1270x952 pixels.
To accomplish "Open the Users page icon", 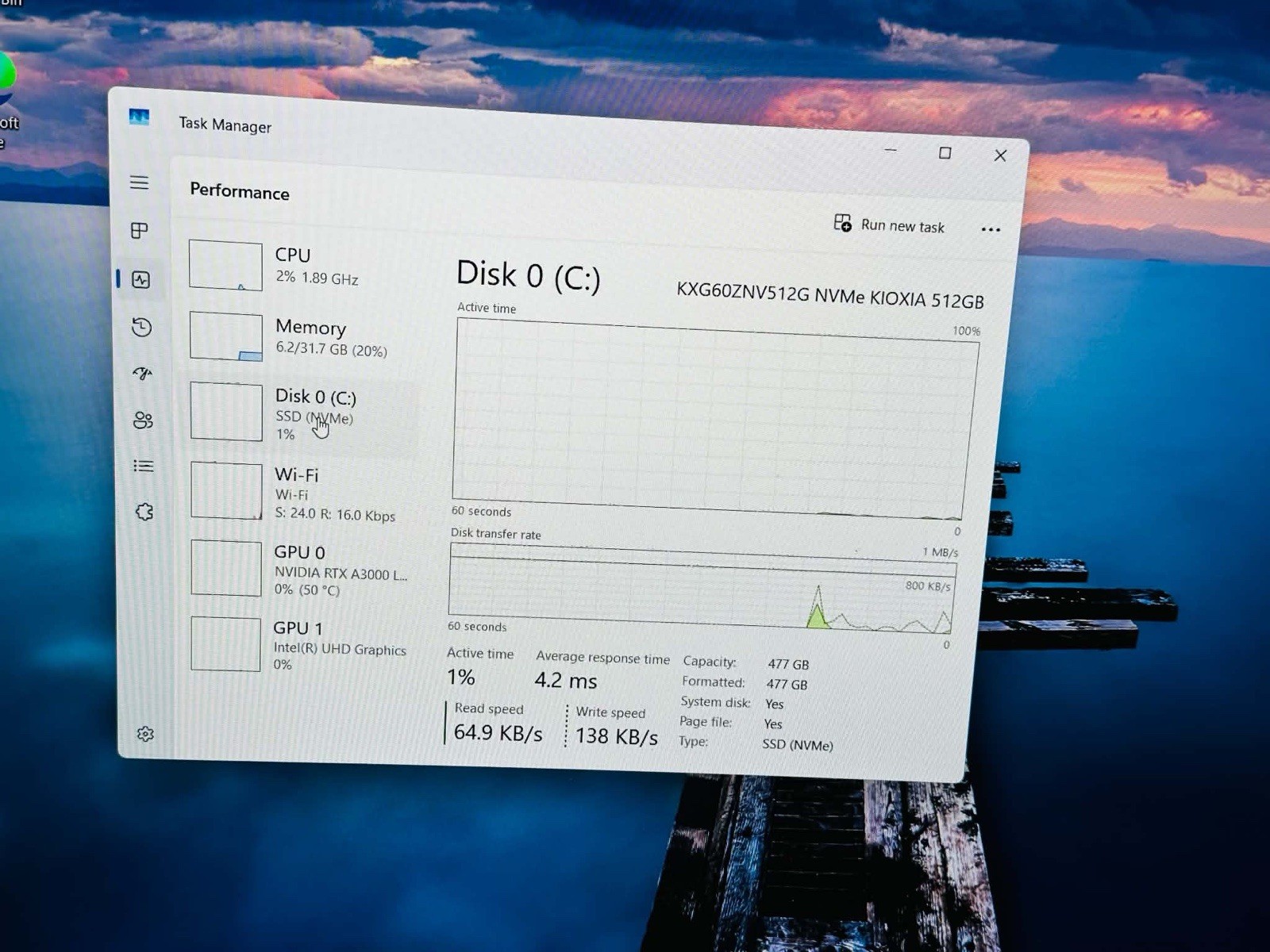I will 143,420.
